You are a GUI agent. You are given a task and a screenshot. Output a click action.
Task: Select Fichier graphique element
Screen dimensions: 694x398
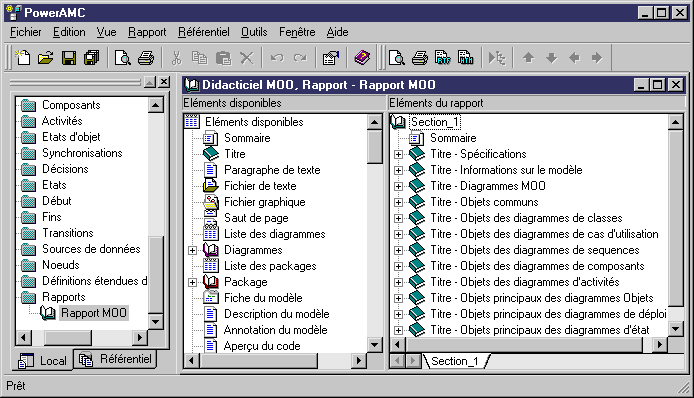tap(265, 202)
